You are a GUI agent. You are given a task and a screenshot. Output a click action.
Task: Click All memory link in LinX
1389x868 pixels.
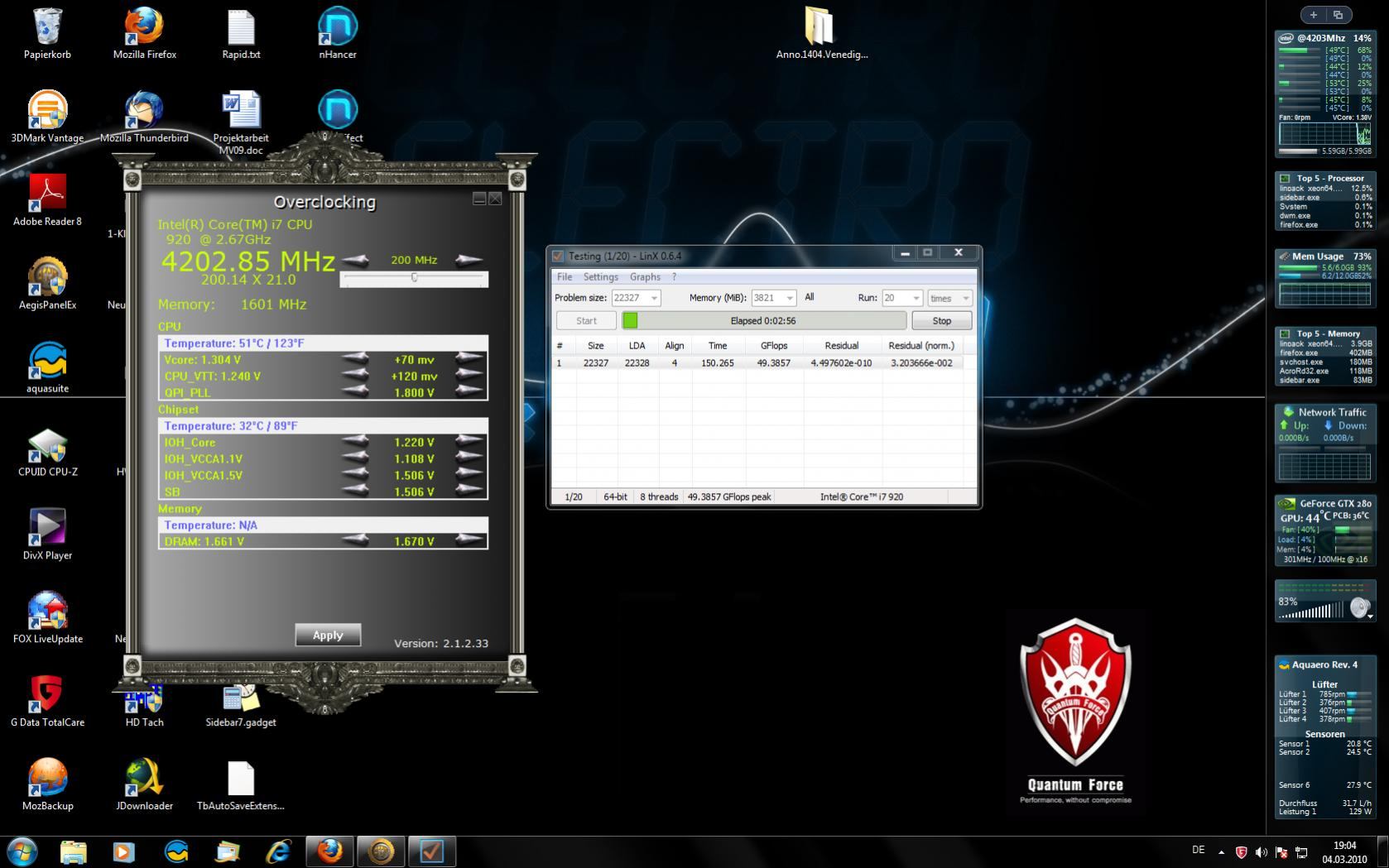tap(809, 297)
